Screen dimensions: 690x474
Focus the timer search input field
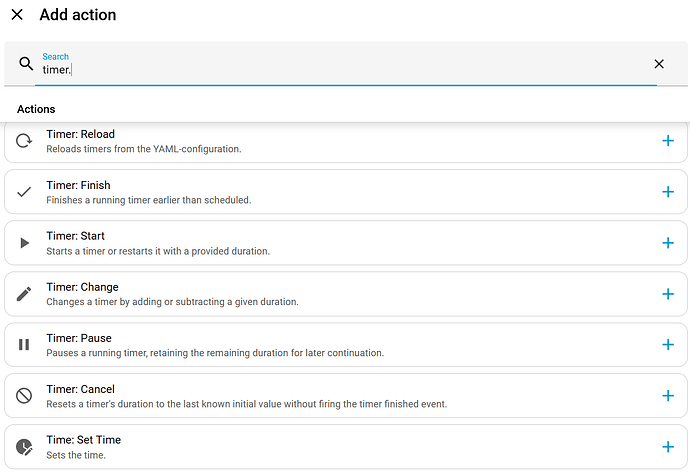click(x=340, y=70)
